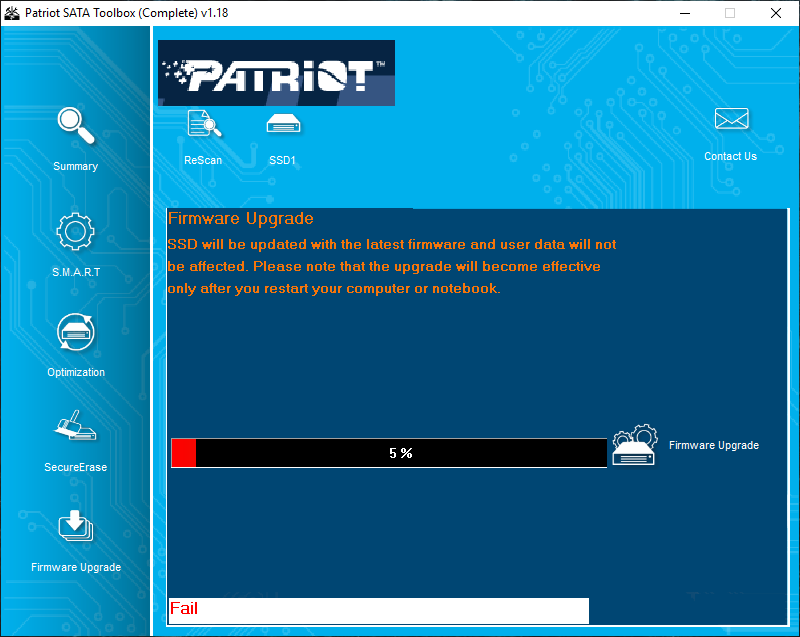The image size is (800, 637).
Task: Close the Patriot SATA Toolbox window
Action: (776, 13)
